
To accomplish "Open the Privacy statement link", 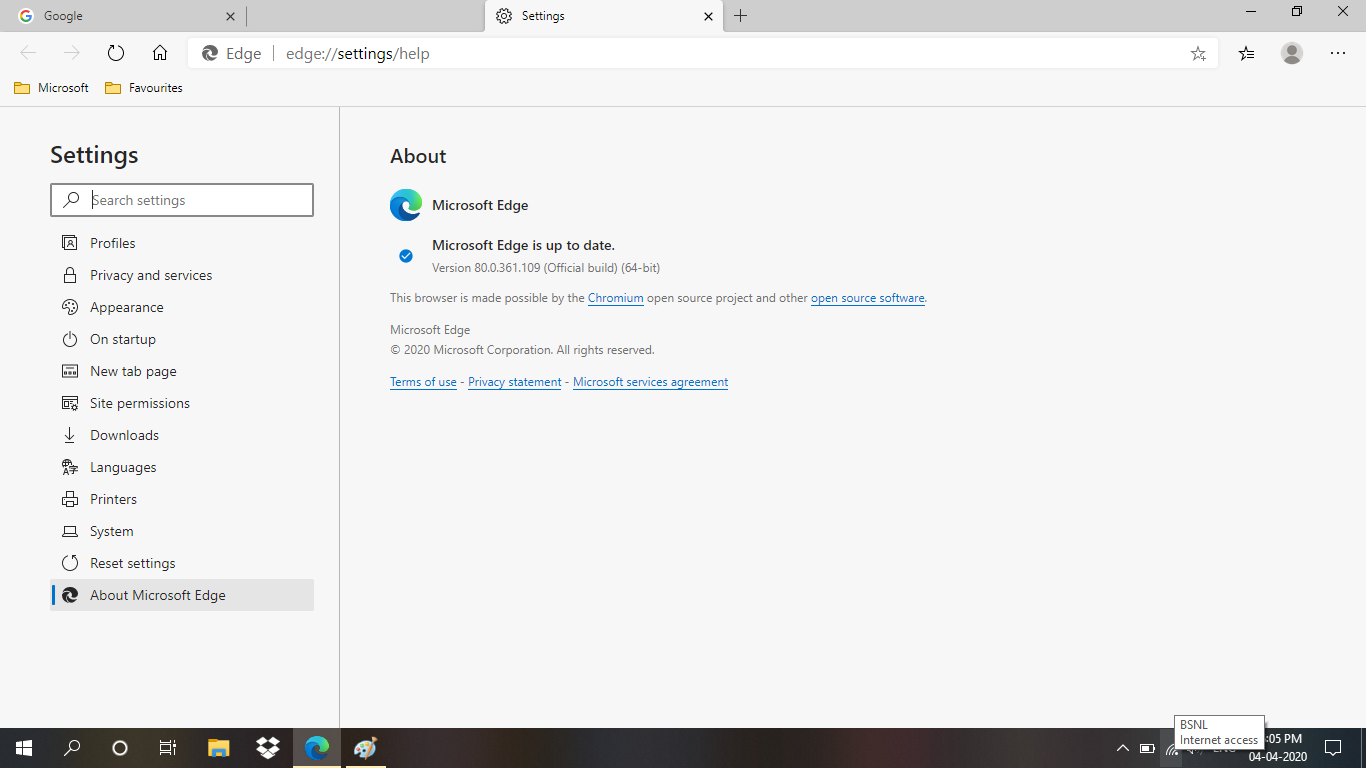I will pyautogui.click(x=515, y=382).
